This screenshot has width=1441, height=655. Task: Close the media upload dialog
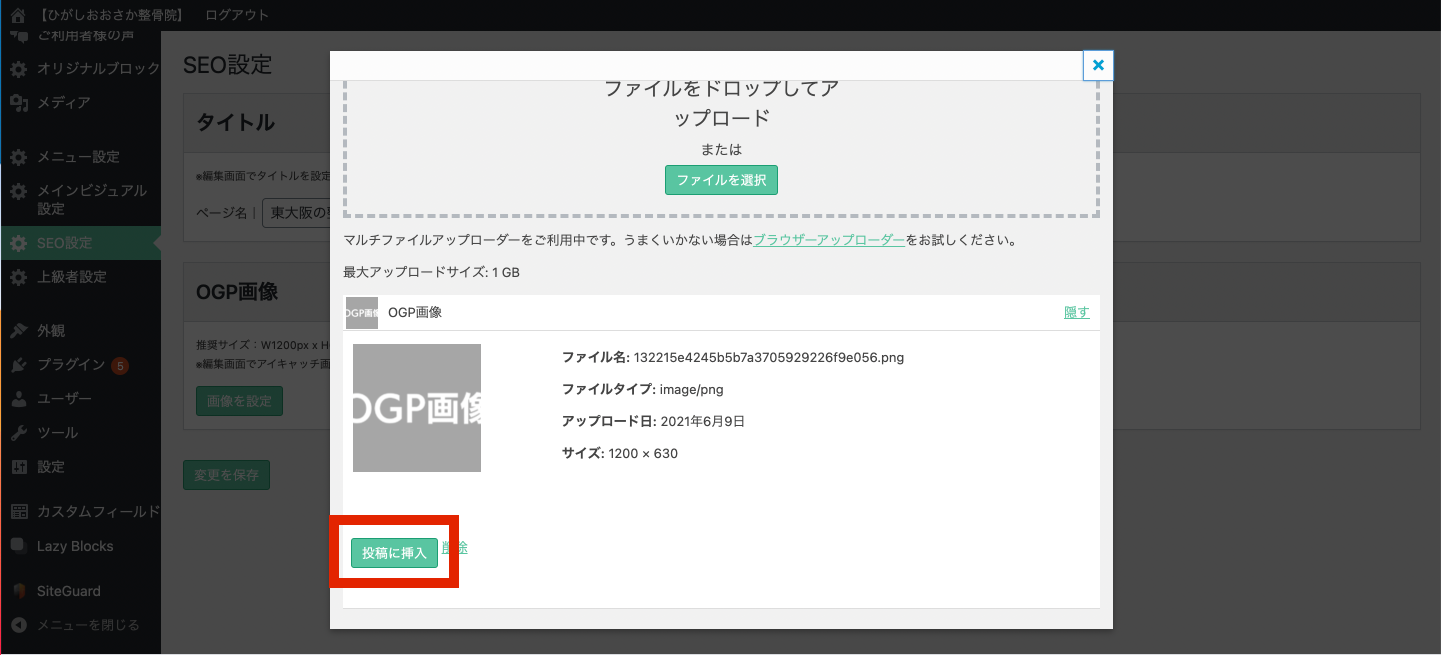(1097, 65)
